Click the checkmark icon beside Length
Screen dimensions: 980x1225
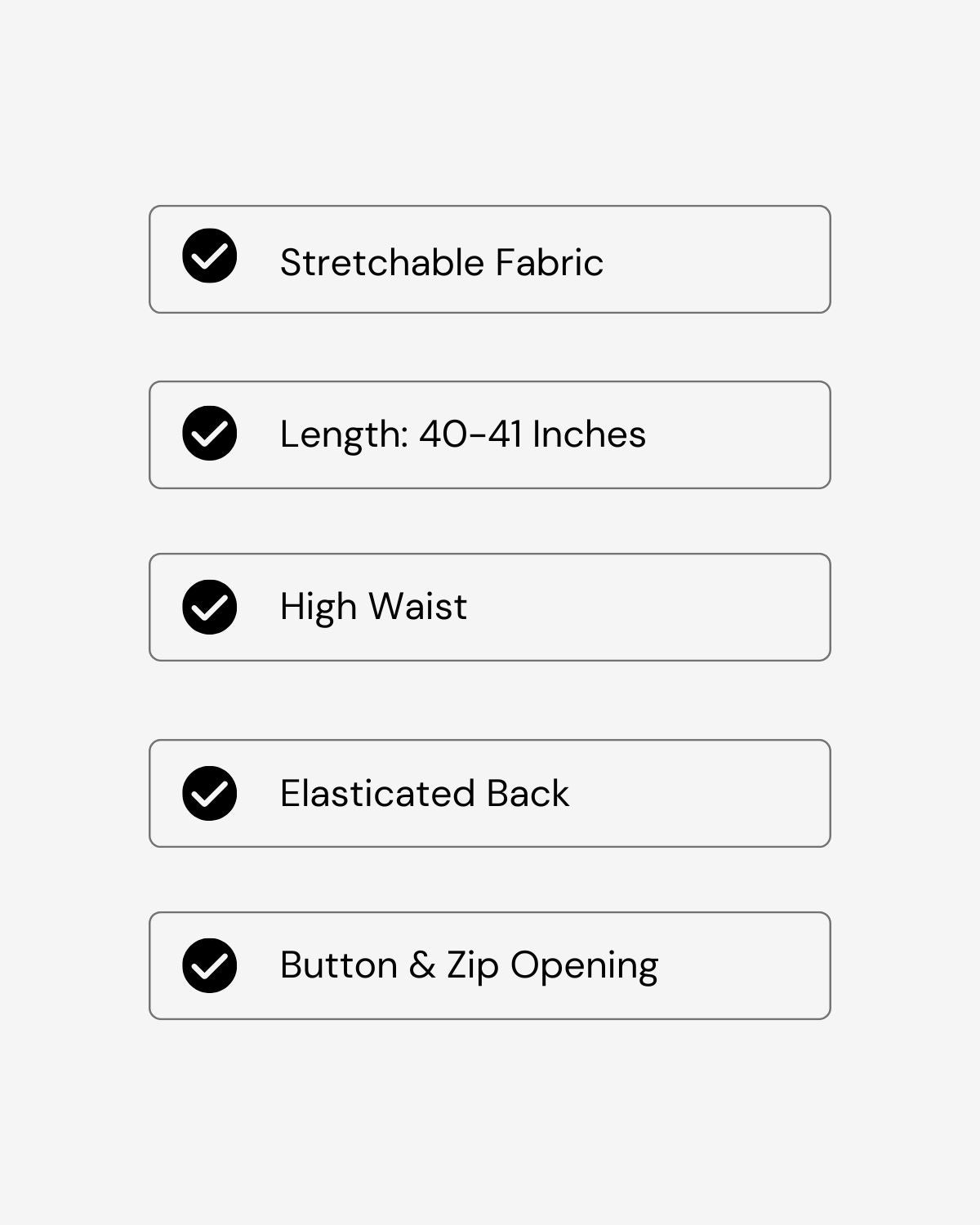[210, 433]
